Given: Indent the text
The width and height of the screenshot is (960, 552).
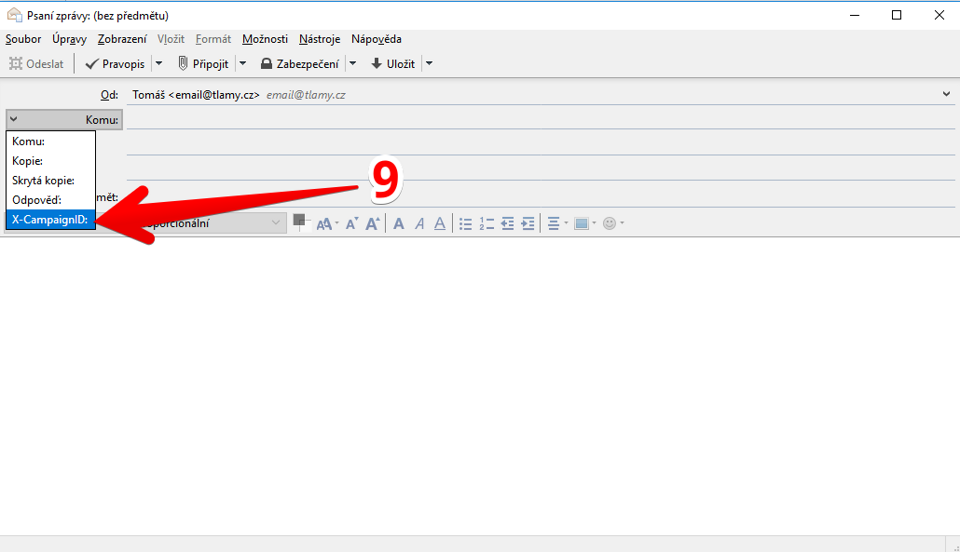Looking at the screenshot, I should point(528,224).
